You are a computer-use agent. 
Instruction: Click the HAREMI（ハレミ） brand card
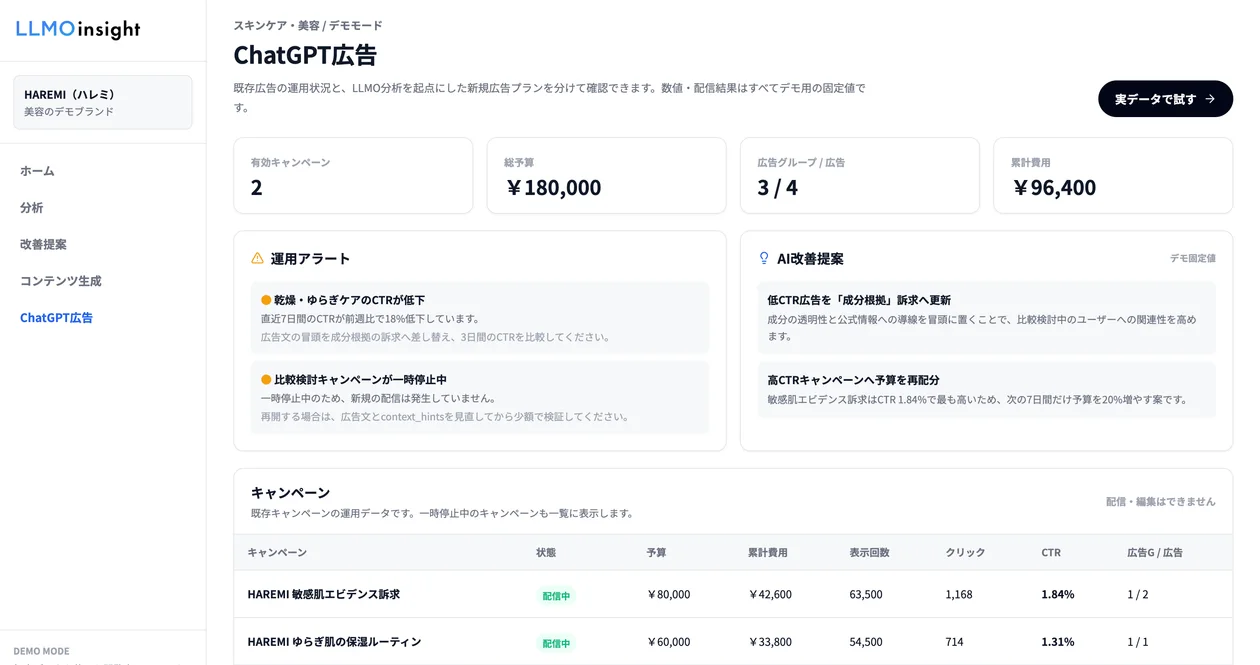(103, 102)
